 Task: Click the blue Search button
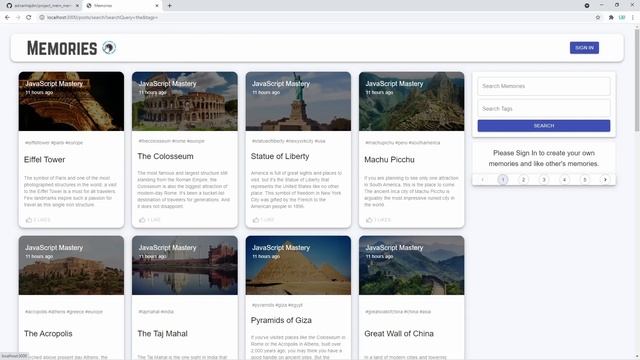click(x=544, y=126)
